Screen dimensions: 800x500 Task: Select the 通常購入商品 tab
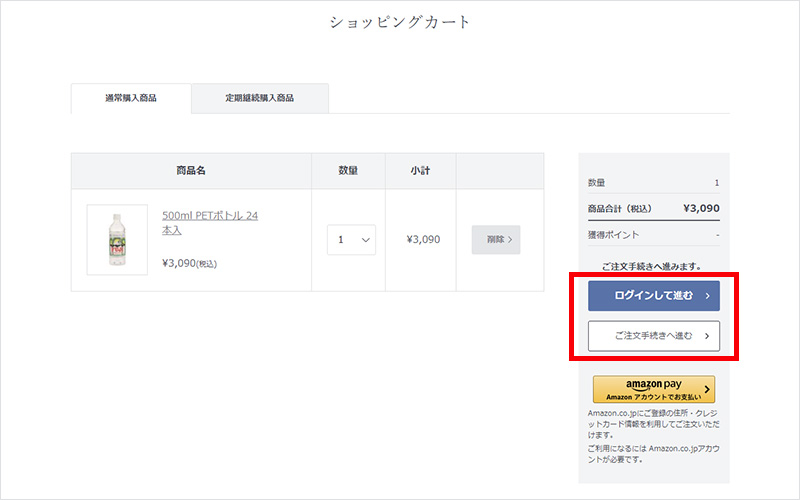131,98
